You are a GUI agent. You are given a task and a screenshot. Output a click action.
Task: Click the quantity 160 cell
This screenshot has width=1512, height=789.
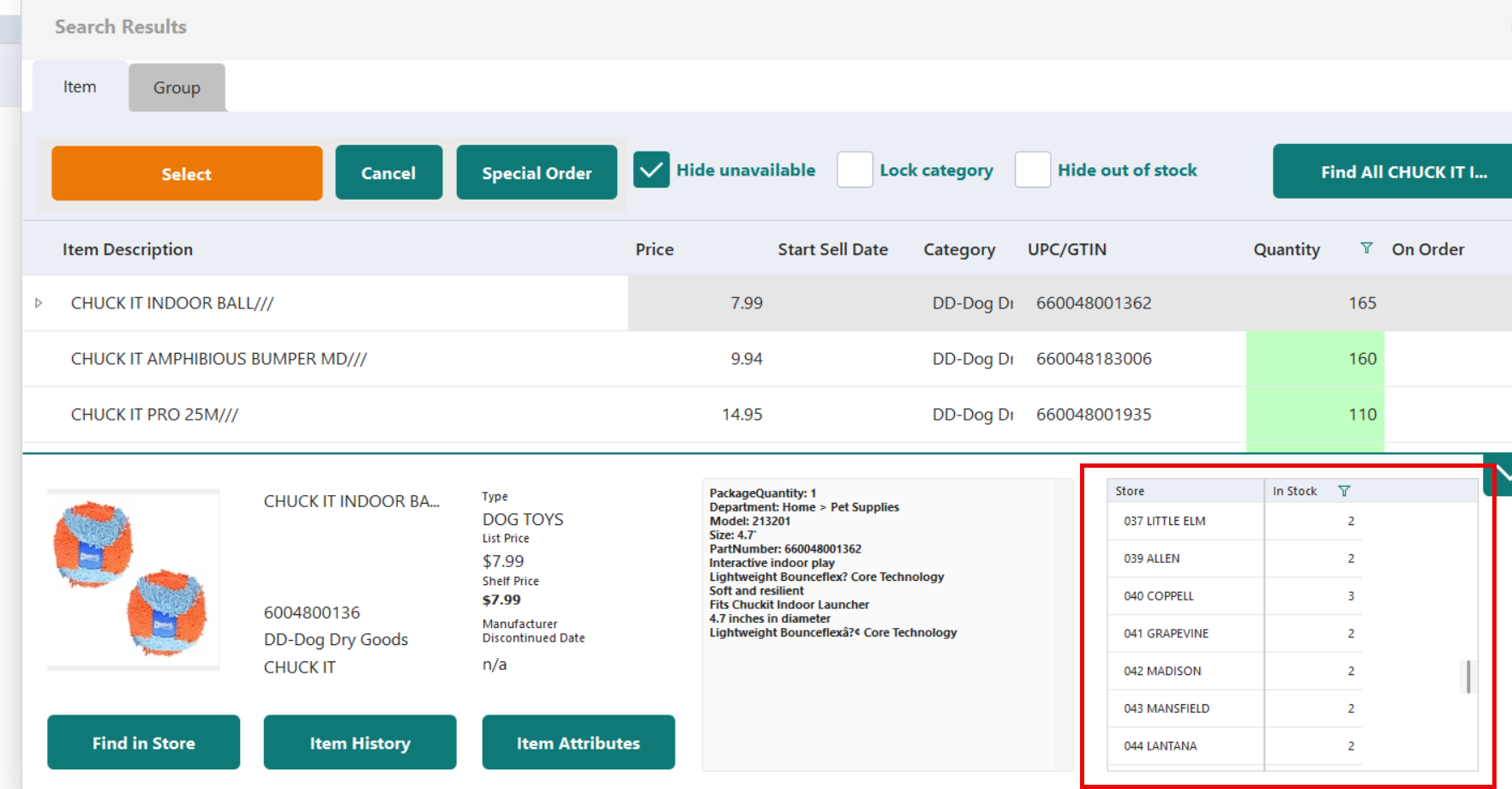pos(1315,359)
